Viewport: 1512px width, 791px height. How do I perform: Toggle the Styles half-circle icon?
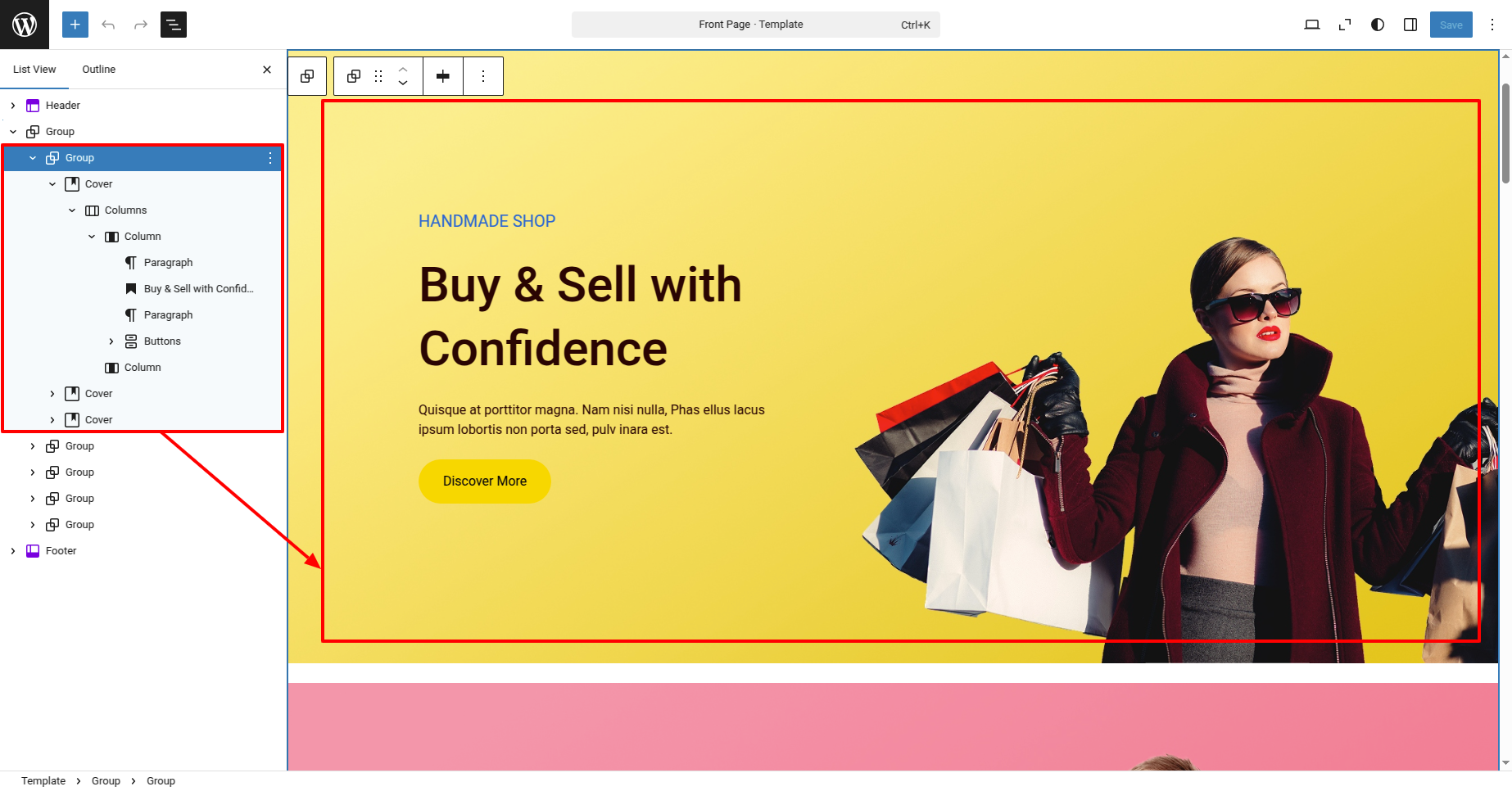(x=1378, y=25)
